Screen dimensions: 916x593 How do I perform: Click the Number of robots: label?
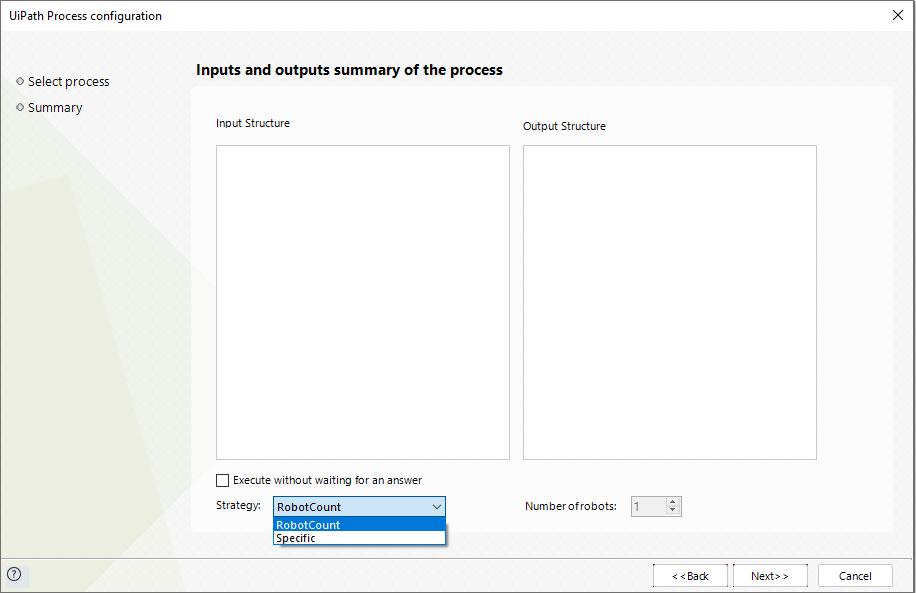click(571, 506)
